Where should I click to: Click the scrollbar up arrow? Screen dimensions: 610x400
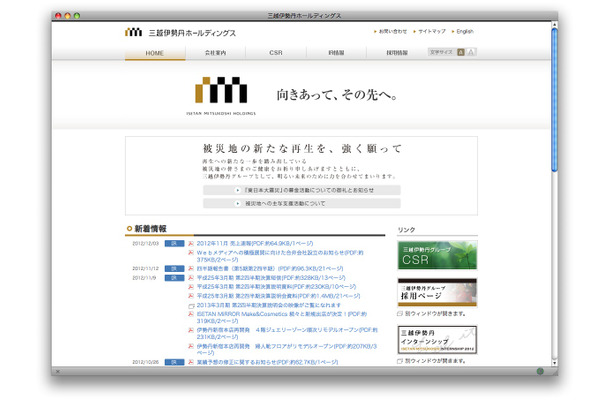(x=554, y=25)
